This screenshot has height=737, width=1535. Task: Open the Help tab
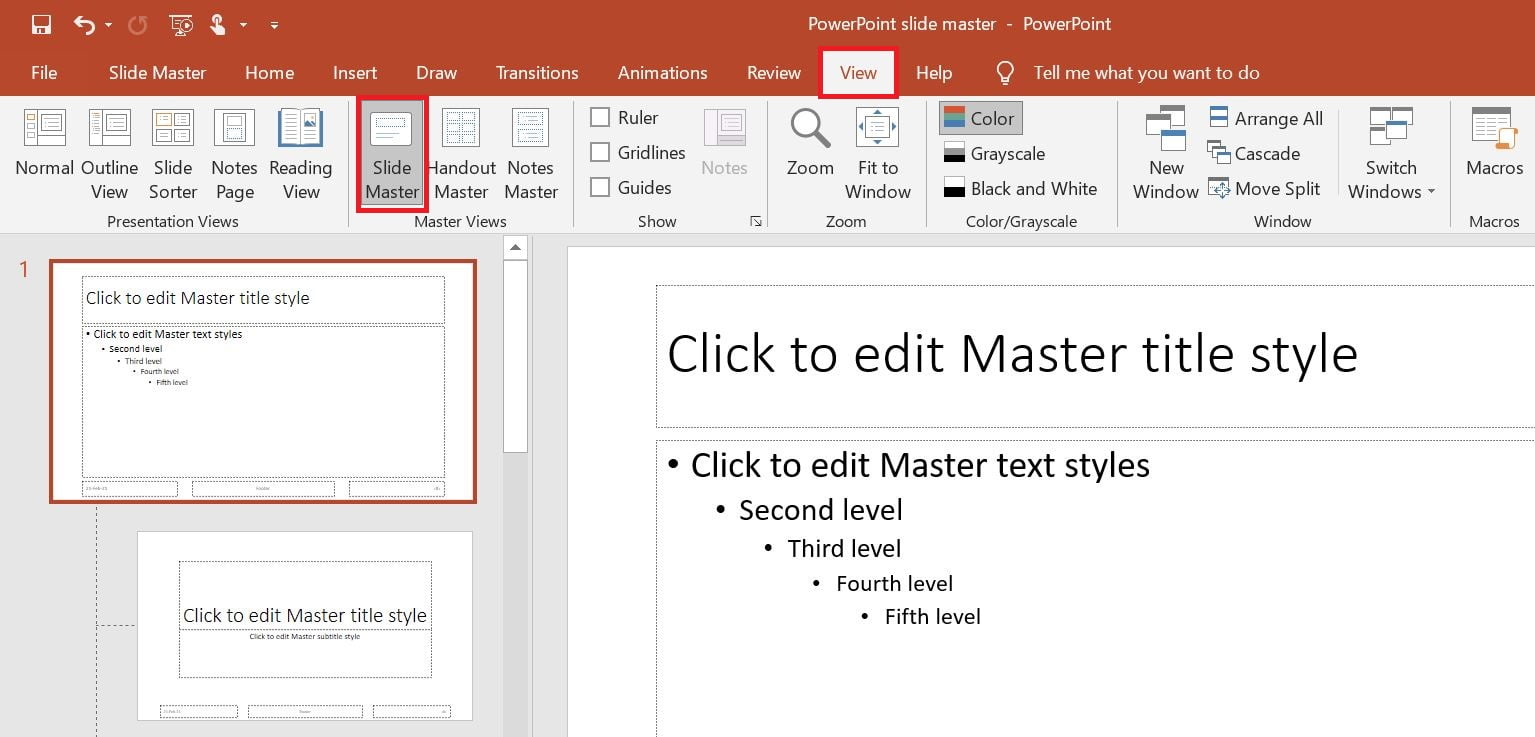pyautogui.click(x=934, y=72)
